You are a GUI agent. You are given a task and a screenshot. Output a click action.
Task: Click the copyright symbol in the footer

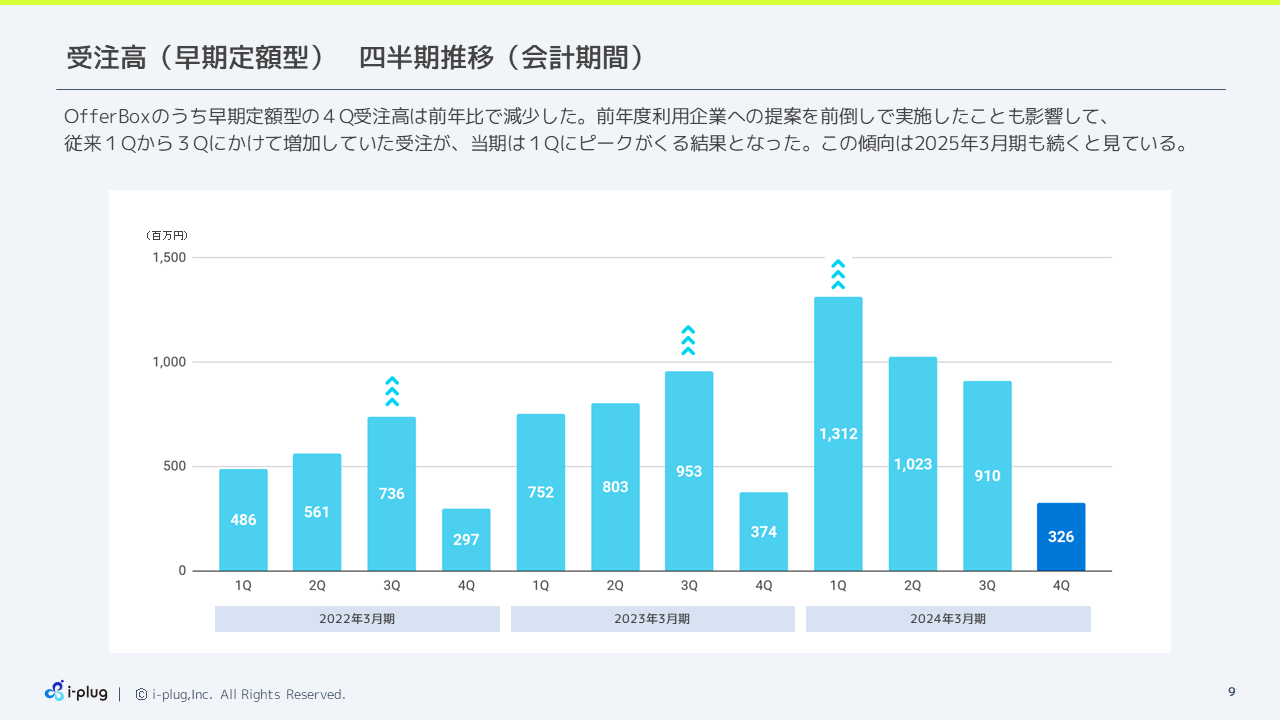point(141,694)
